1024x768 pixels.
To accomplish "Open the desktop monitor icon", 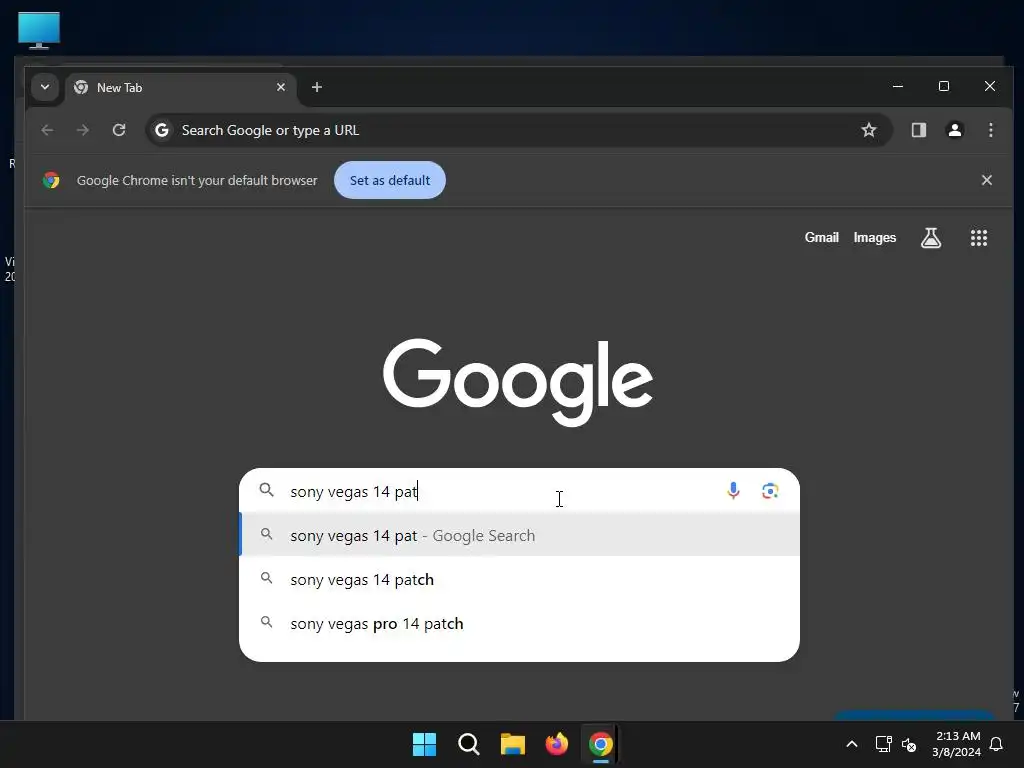I will [39, 30].
